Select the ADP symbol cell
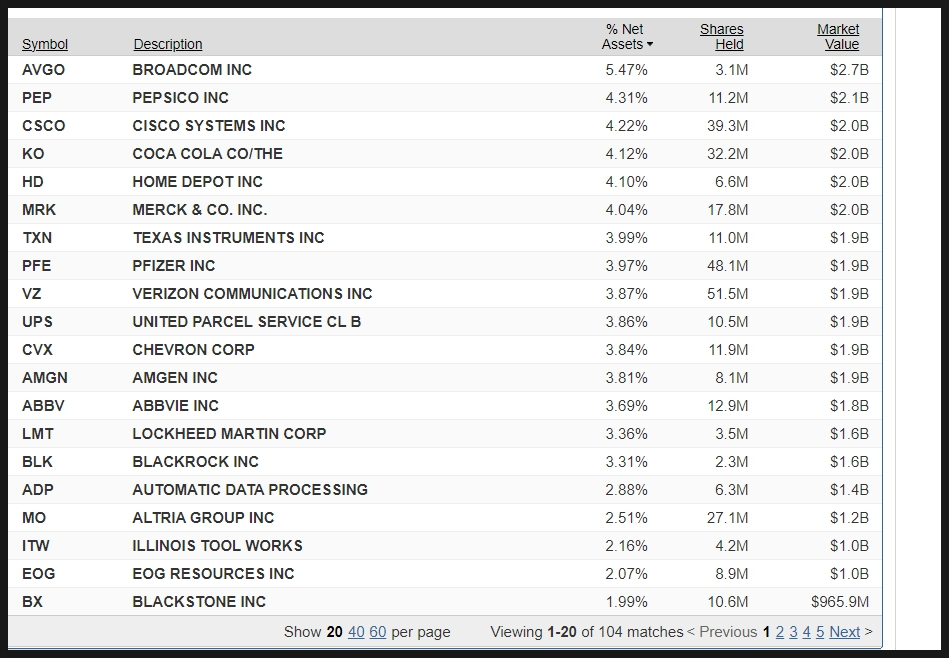 point(38,490)
